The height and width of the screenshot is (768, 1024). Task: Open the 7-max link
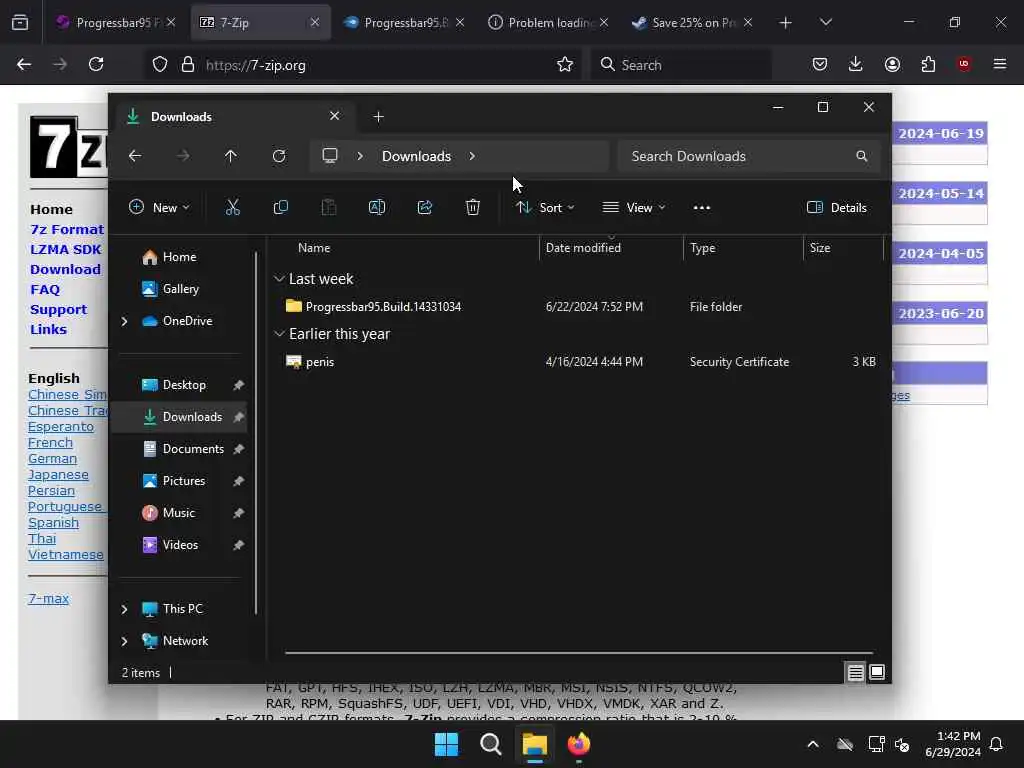pos(48,598)
